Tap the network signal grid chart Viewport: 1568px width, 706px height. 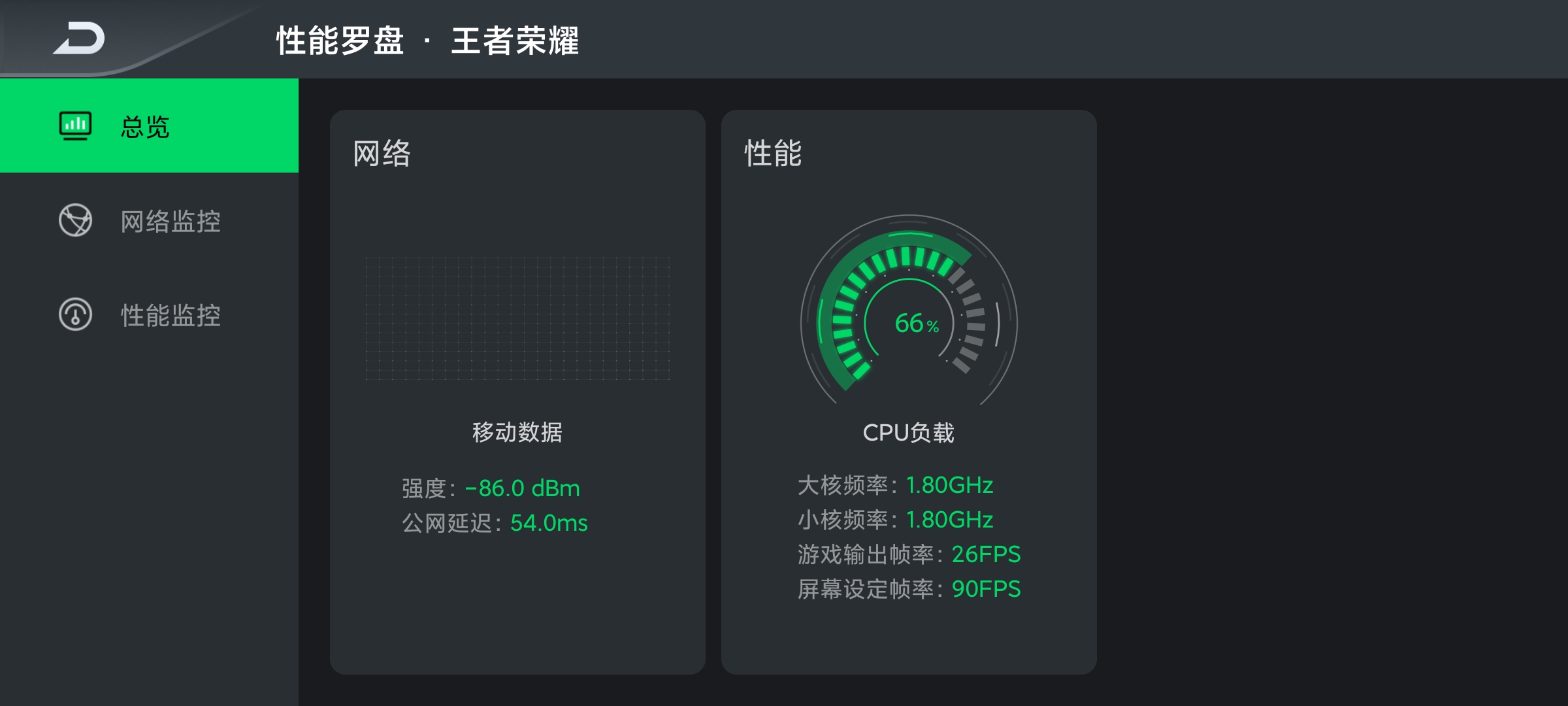pyautogui.click(x=517, y=318)
